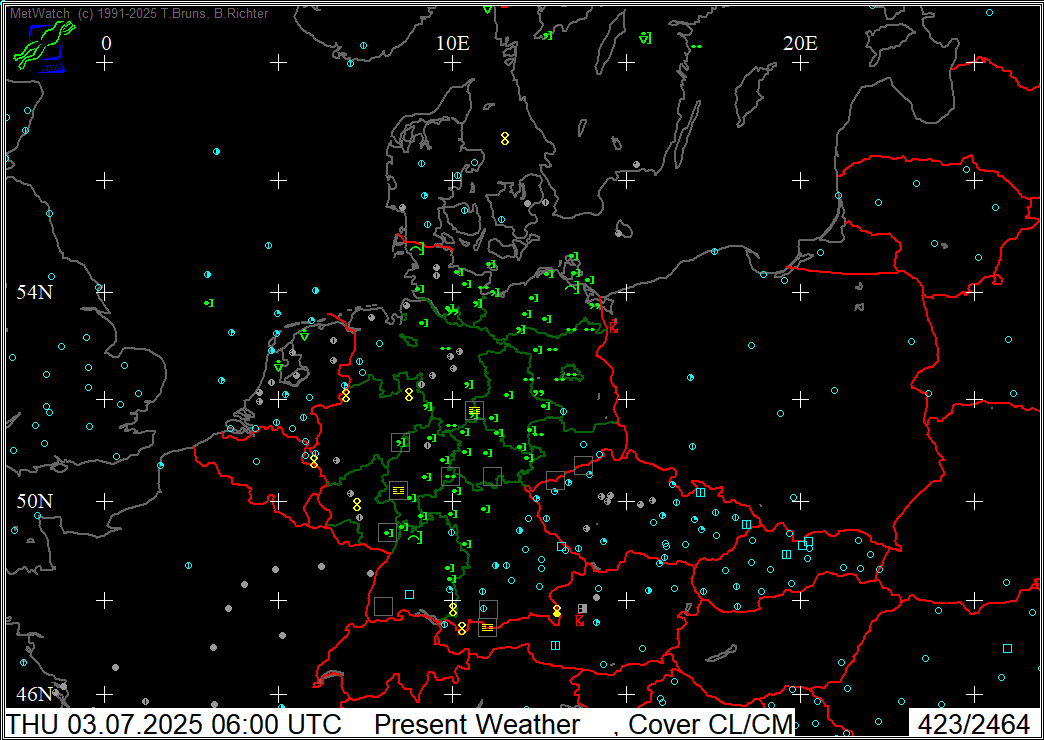Image resolution: width=1044 pixels, height=740 pixels.
Task: Click the '10E' longitude label
Action: coord(453,44)
